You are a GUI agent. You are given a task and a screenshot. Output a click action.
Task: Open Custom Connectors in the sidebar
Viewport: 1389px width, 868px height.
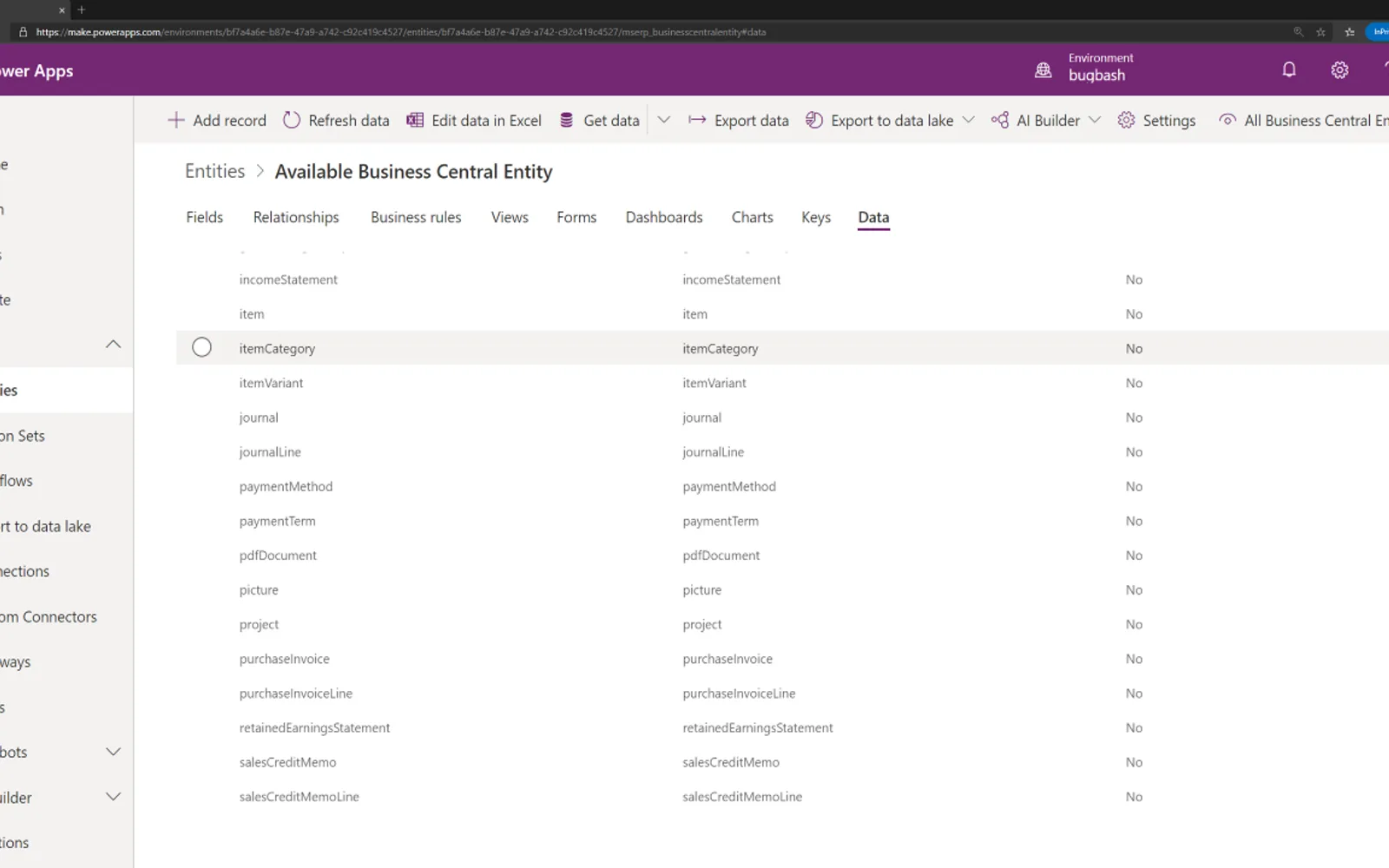pos(49,616)
